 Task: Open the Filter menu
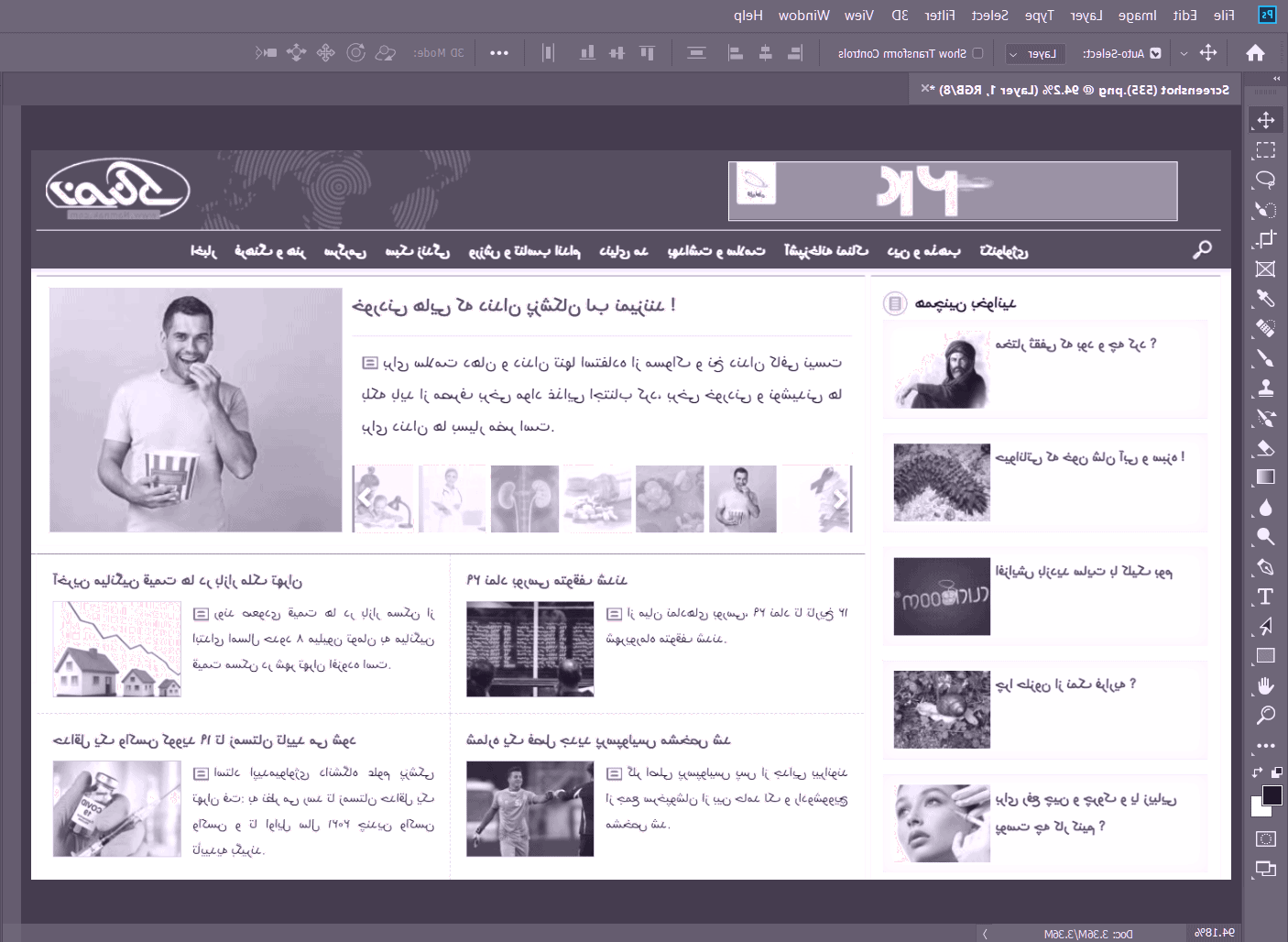pyautogui.click(x=940, y=15)
